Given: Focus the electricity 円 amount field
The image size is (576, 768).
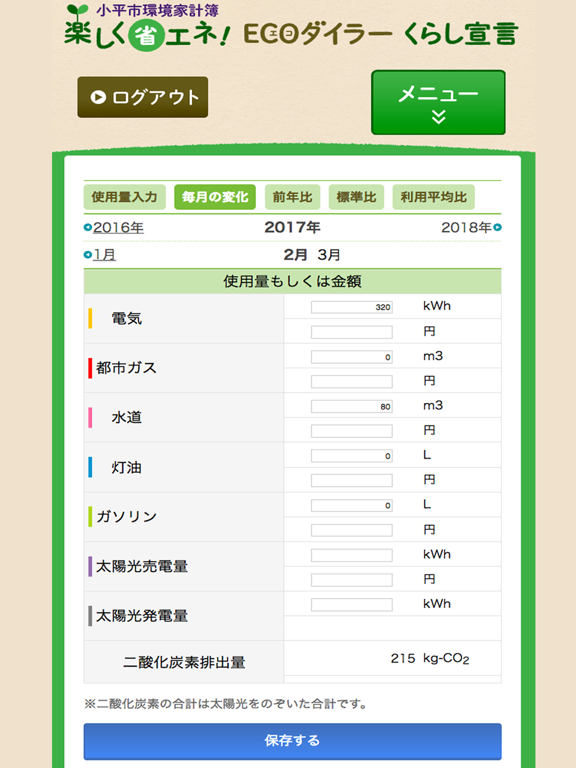Looking at the screenshot, I should (x=352, y=332).
